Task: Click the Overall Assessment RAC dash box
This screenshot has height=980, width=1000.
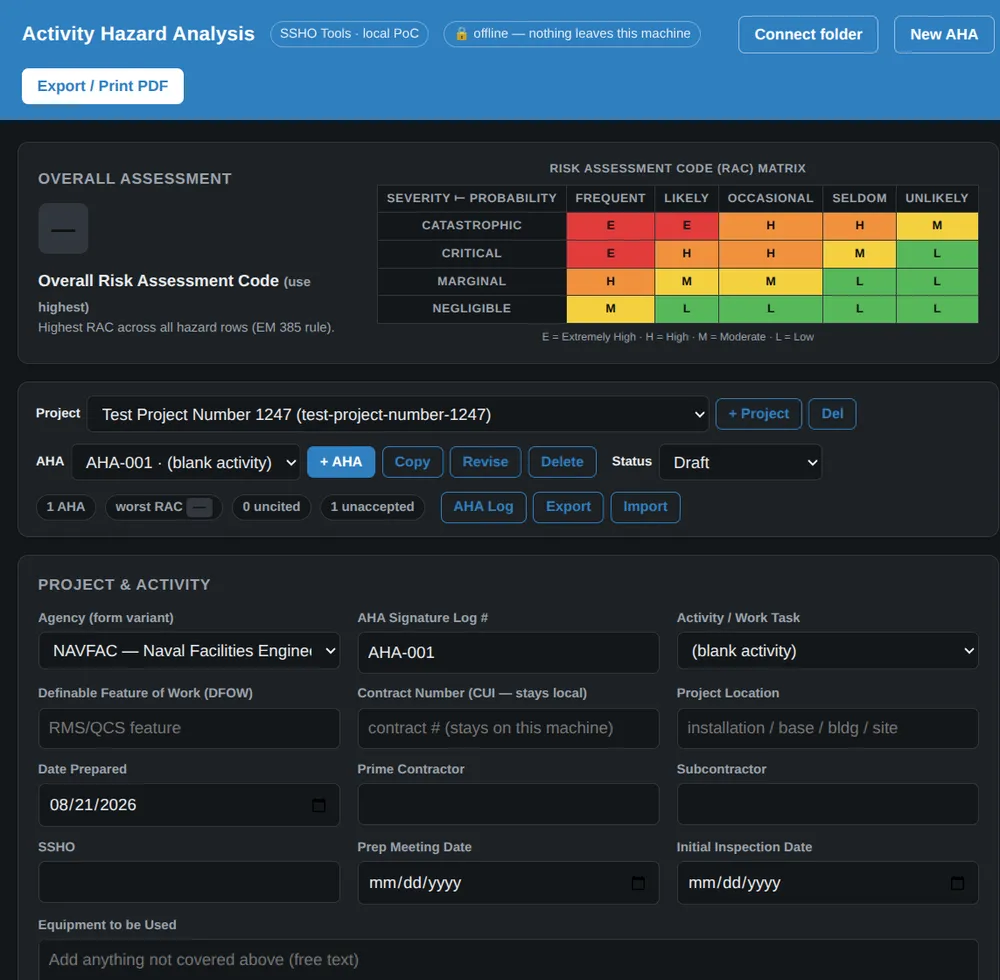Action: (x=63, y=229)
